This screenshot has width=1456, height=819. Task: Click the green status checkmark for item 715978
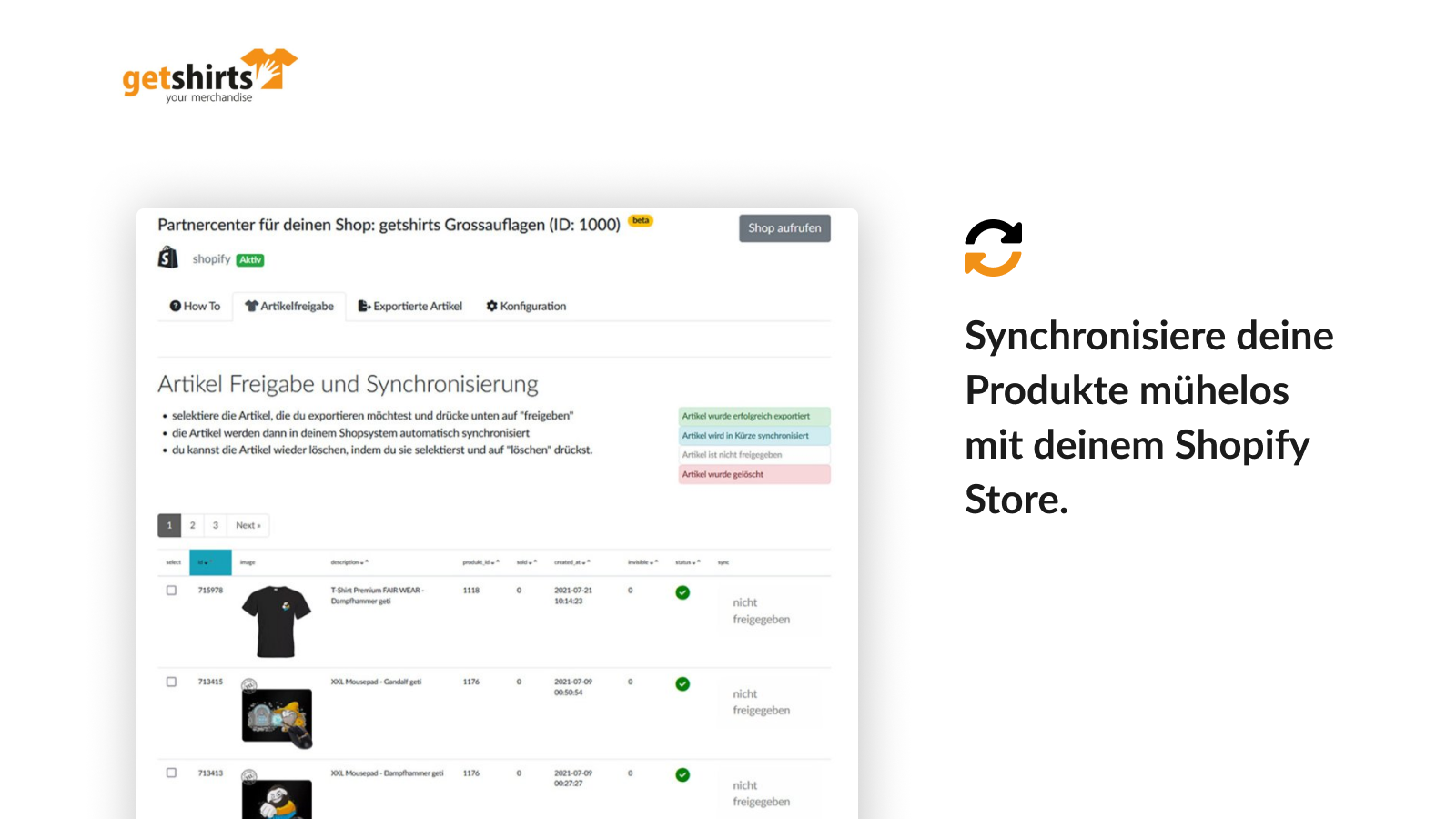(x=682, y=592)
